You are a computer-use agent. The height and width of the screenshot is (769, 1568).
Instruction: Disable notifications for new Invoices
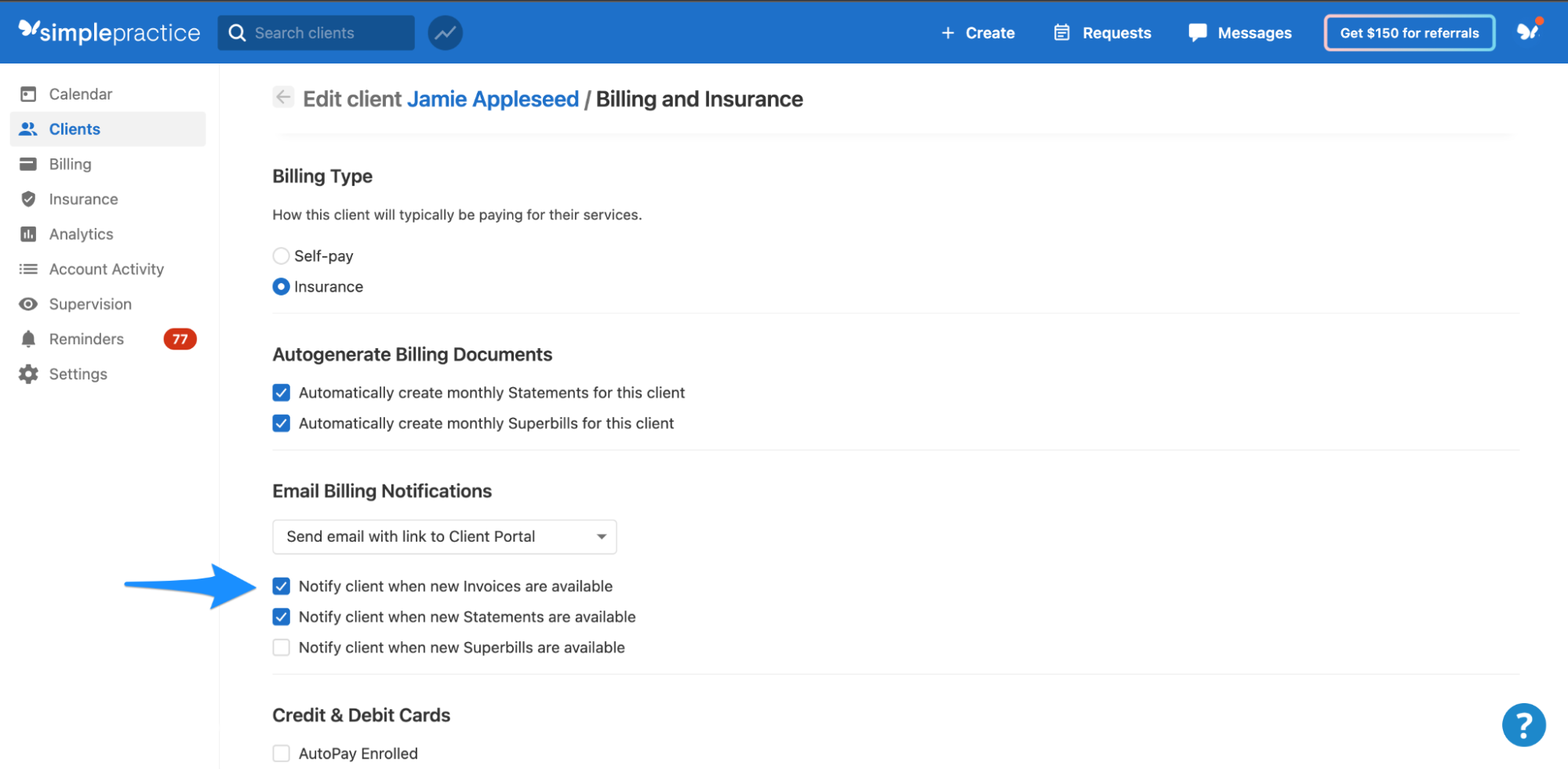coord(281,586)
